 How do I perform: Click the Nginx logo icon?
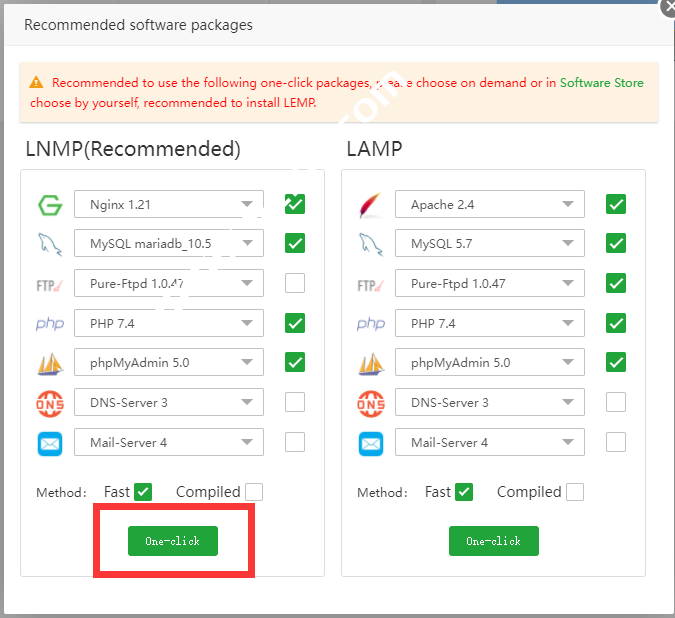[50, 205]
